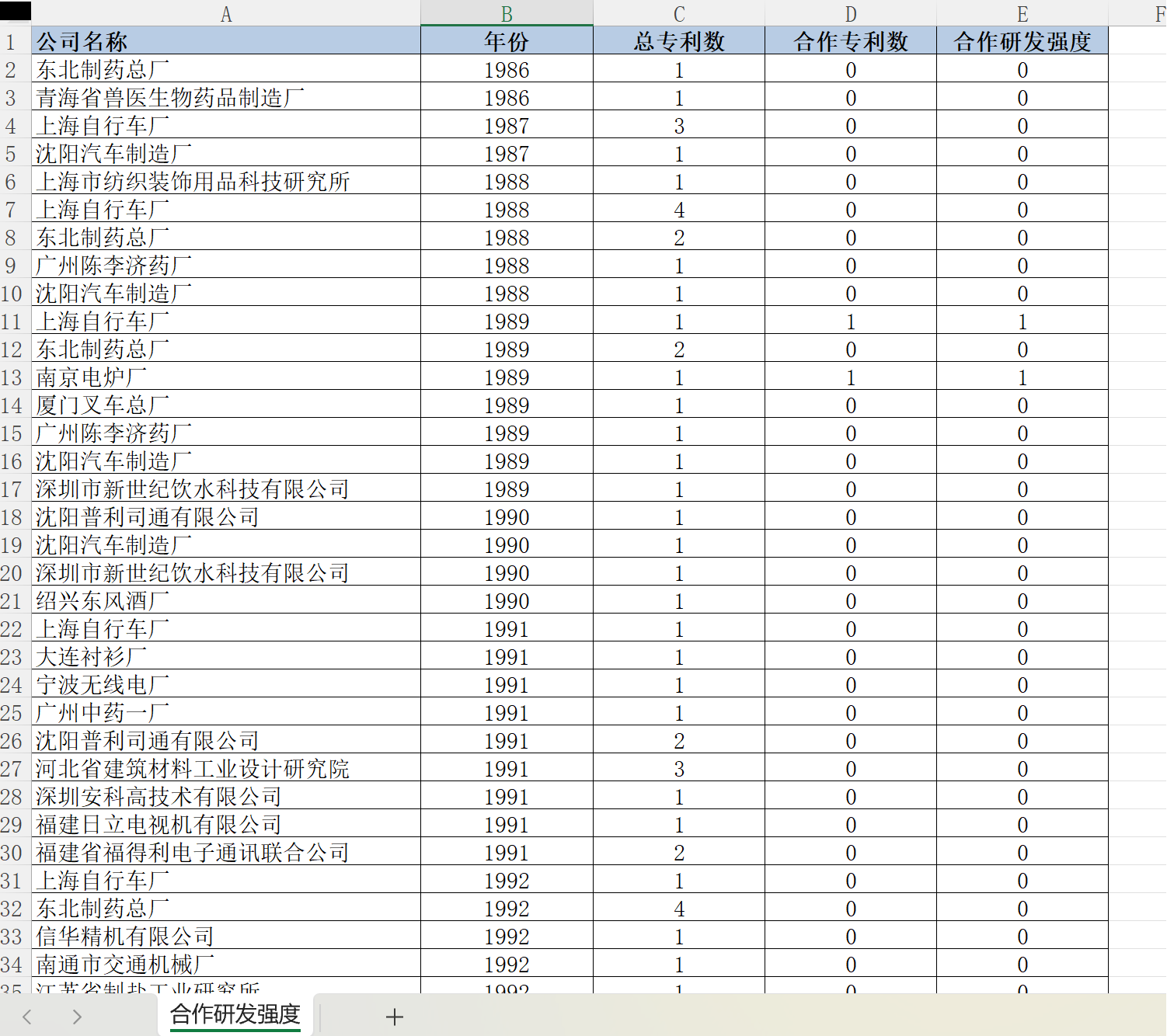Image resolution: width=1167 pixels, height=1036 pixels.
Task: Select column A header
Action: pos(226,14)
